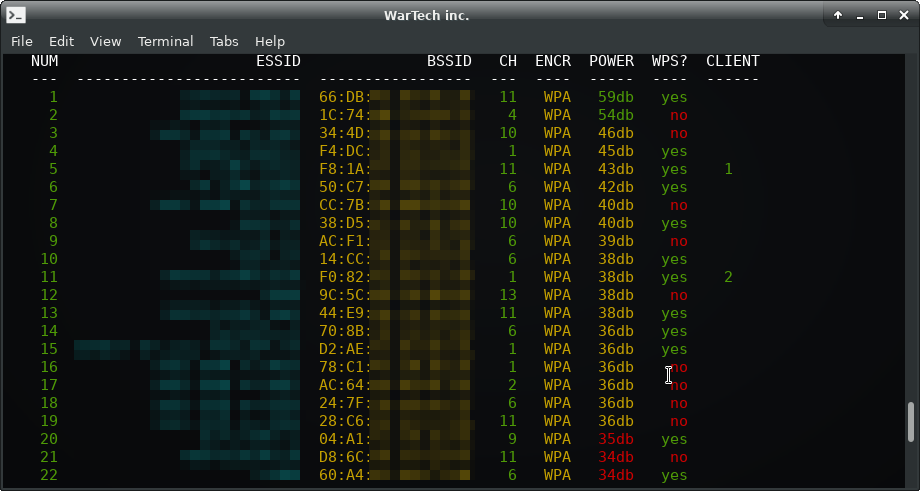The width and height of the screenshot is (920, 491).
Task: Click the WarTech inc. title bar text
Action: (x=426, y=15)
